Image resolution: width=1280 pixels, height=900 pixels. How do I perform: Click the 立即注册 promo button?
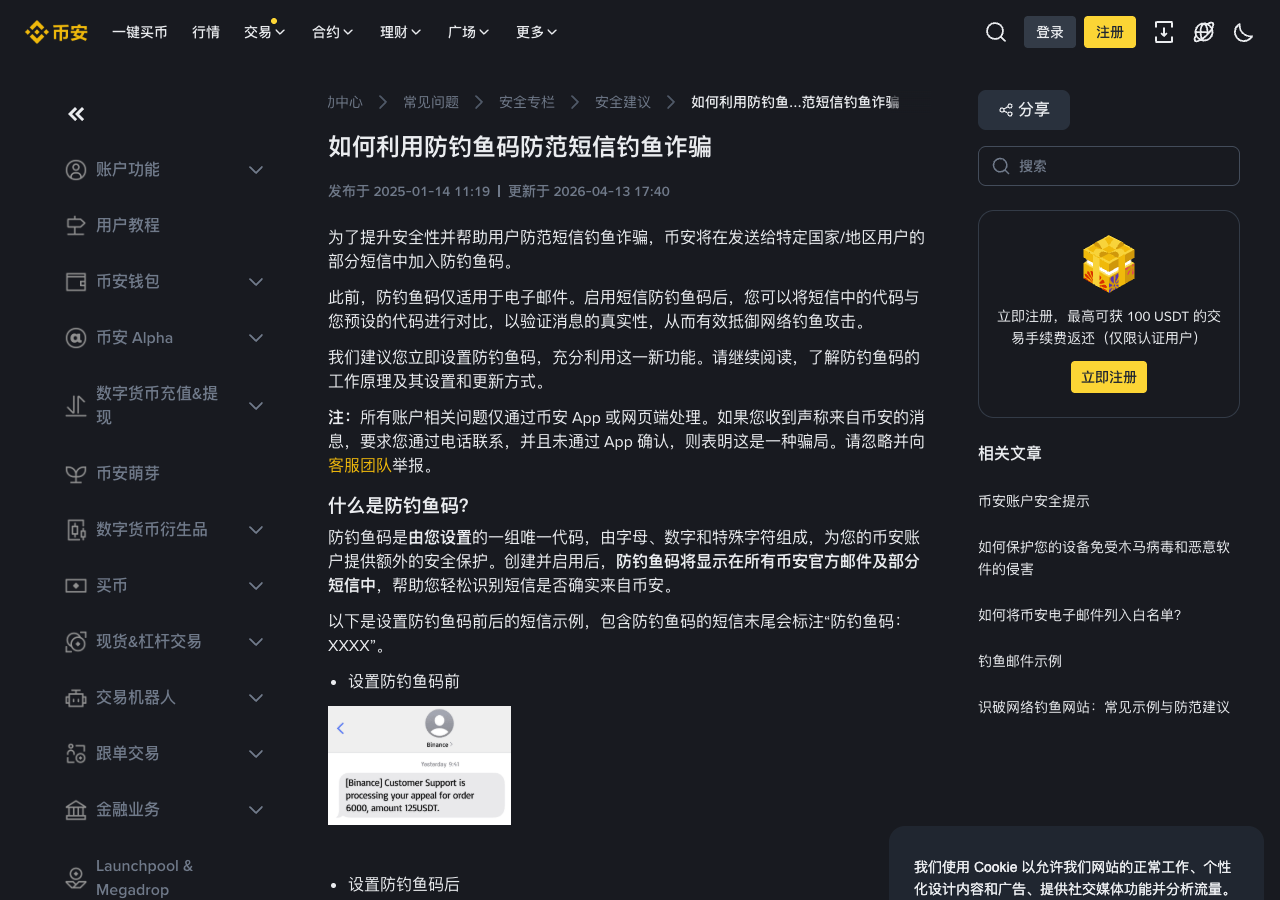(x=1109, y=377)
